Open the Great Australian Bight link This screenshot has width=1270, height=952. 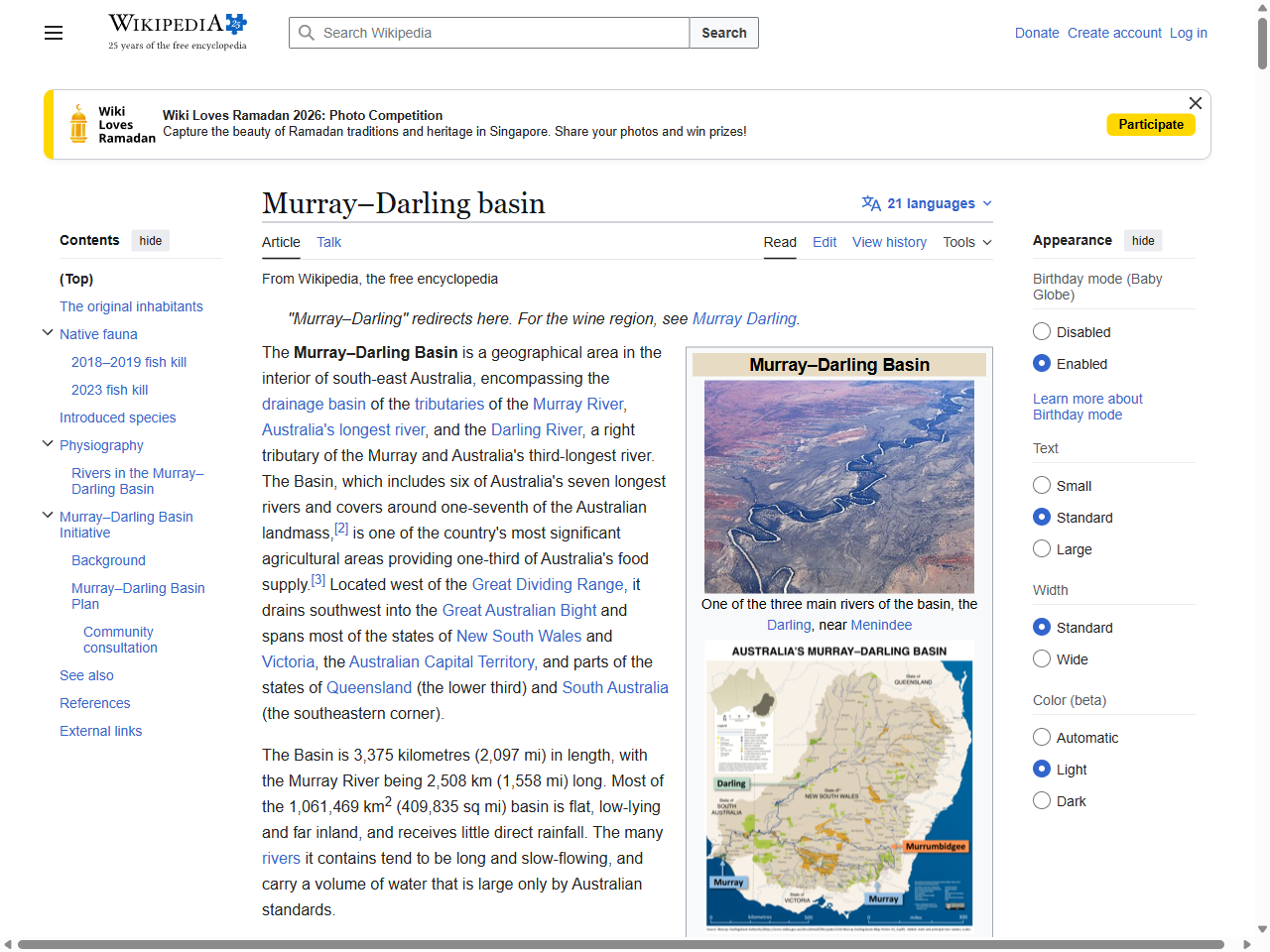coord(519,610)
